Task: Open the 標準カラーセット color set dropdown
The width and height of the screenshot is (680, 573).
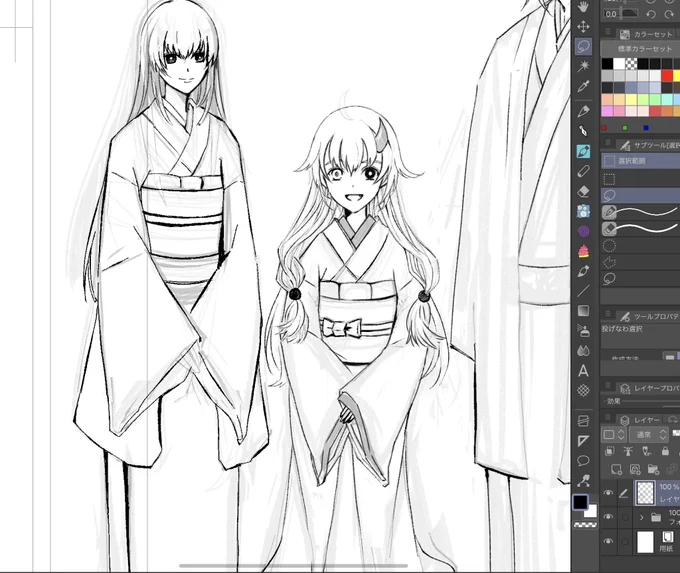Action: pos(641,49)
